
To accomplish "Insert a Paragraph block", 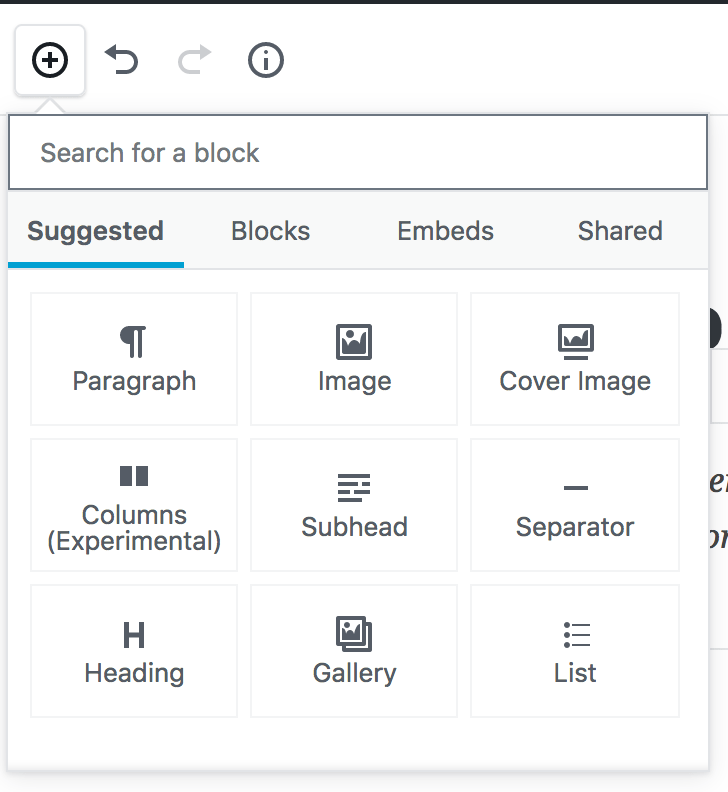I will [134, 359].
